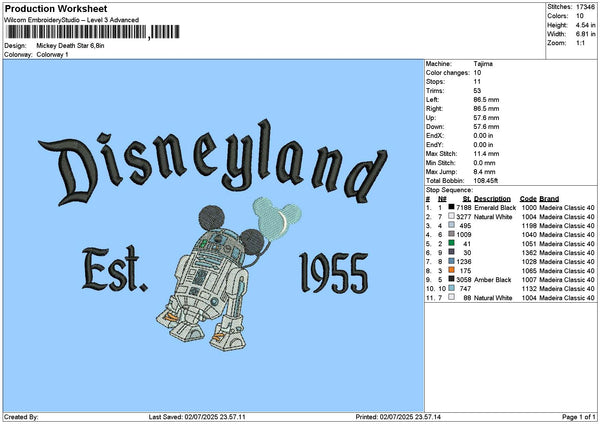Screen dimensions: 600x424
Task: Click the 'Color changes:' label
Action: [x=448, y=73]
